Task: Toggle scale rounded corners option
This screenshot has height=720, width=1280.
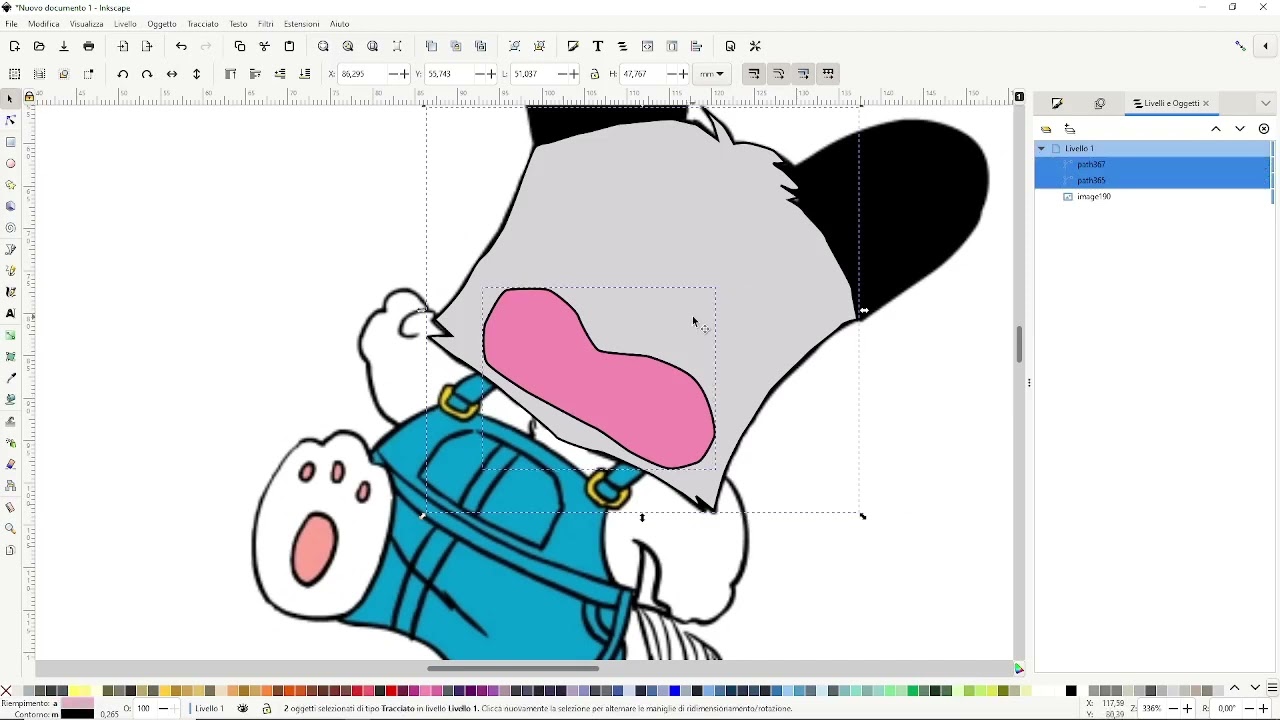Action: pyautogui.click(x=780, y=74)
